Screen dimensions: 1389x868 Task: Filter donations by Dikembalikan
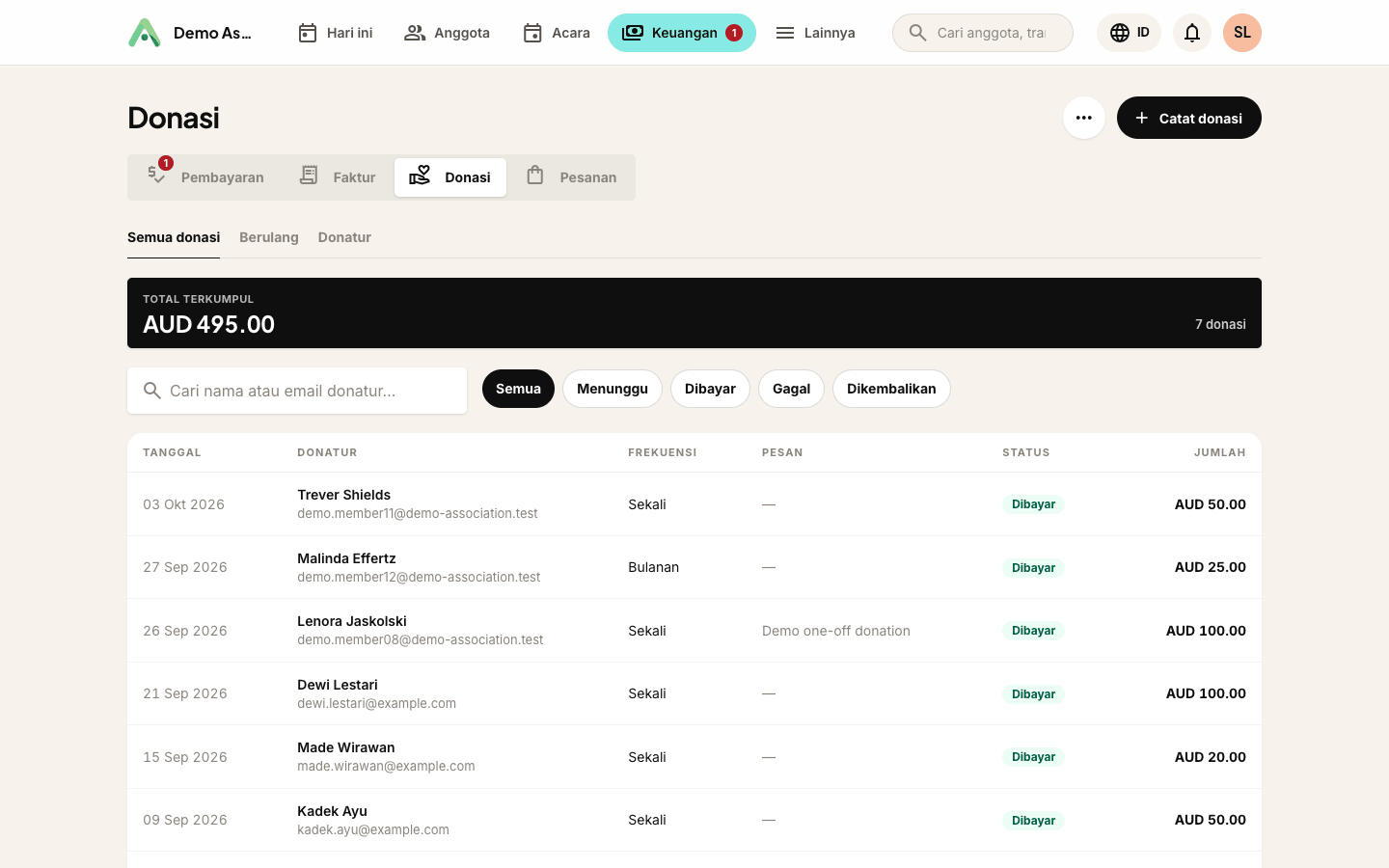[x=891, y=389]
